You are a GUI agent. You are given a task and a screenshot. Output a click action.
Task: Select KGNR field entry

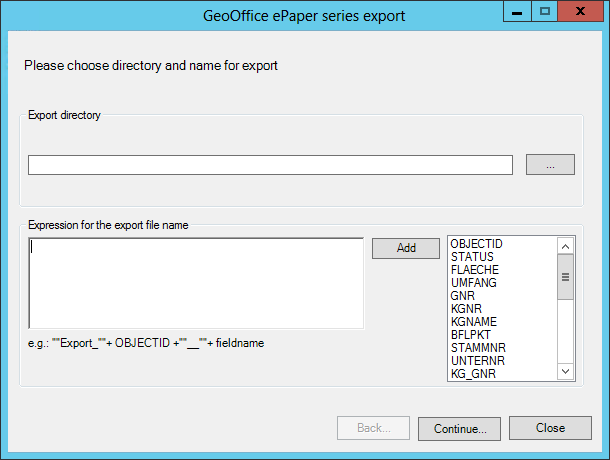click(x=466, y=309)
